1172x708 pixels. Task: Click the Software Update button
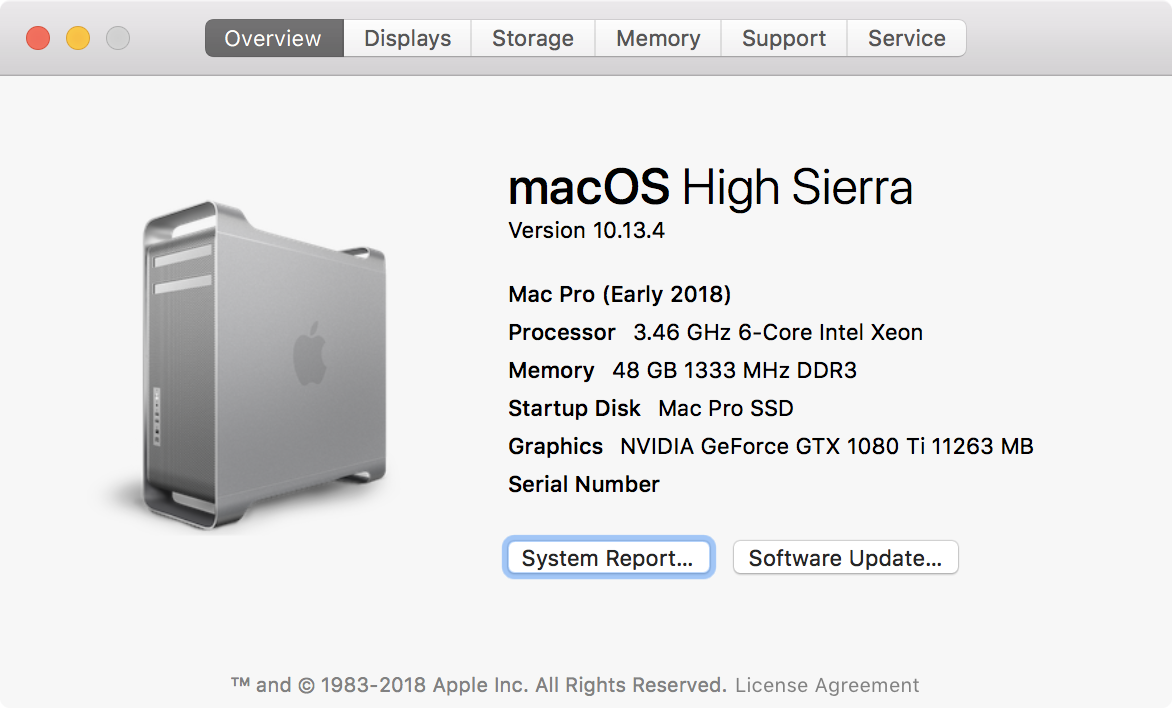845,558
